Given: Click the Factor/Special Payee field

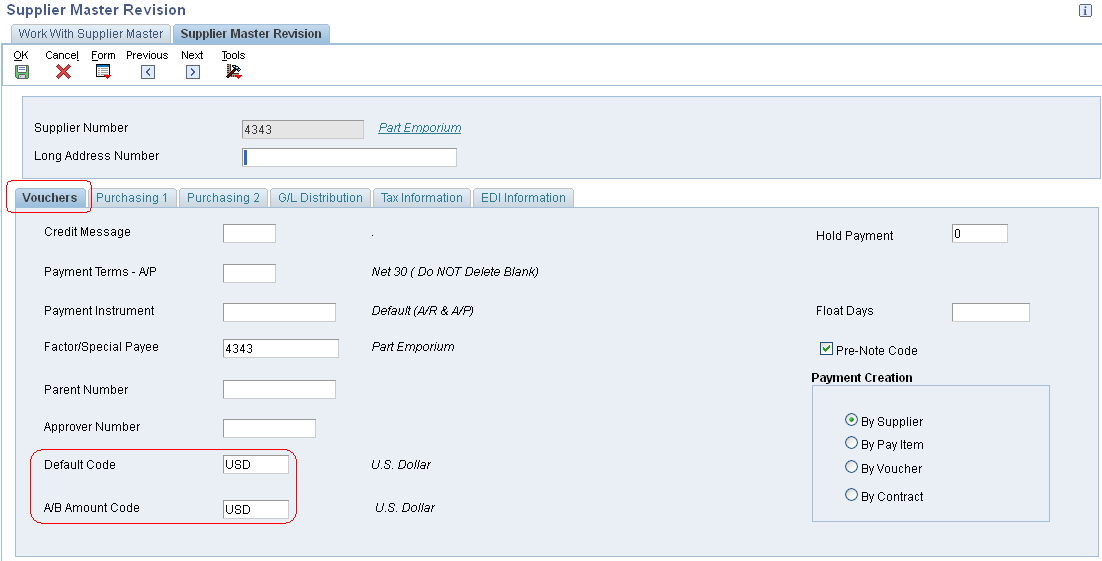Looking at the screenshot, I should 280,348.
